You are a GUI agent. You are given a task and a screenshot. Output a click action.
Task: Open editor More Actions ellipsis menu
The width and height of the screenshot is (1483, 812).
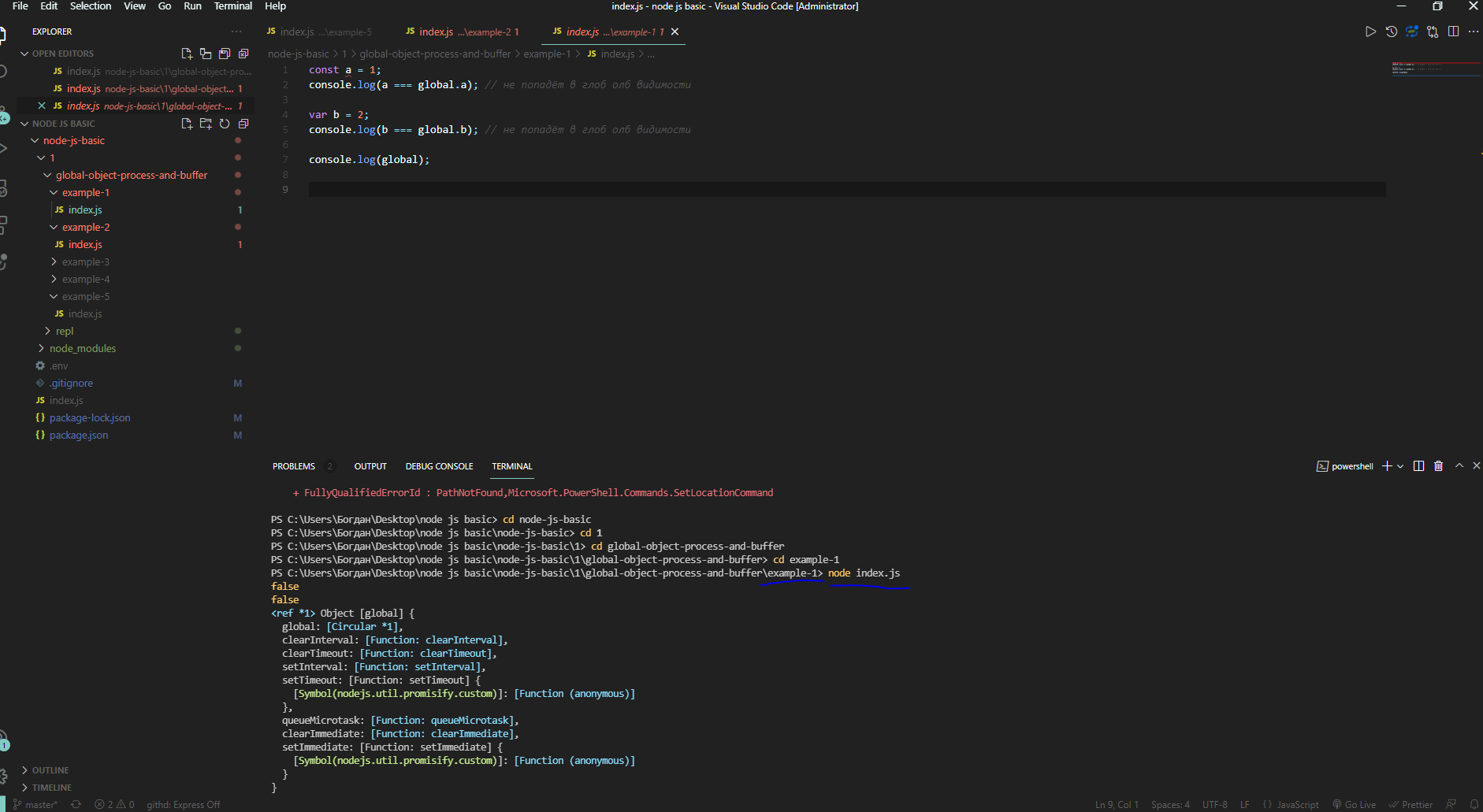pos(1474,32)
